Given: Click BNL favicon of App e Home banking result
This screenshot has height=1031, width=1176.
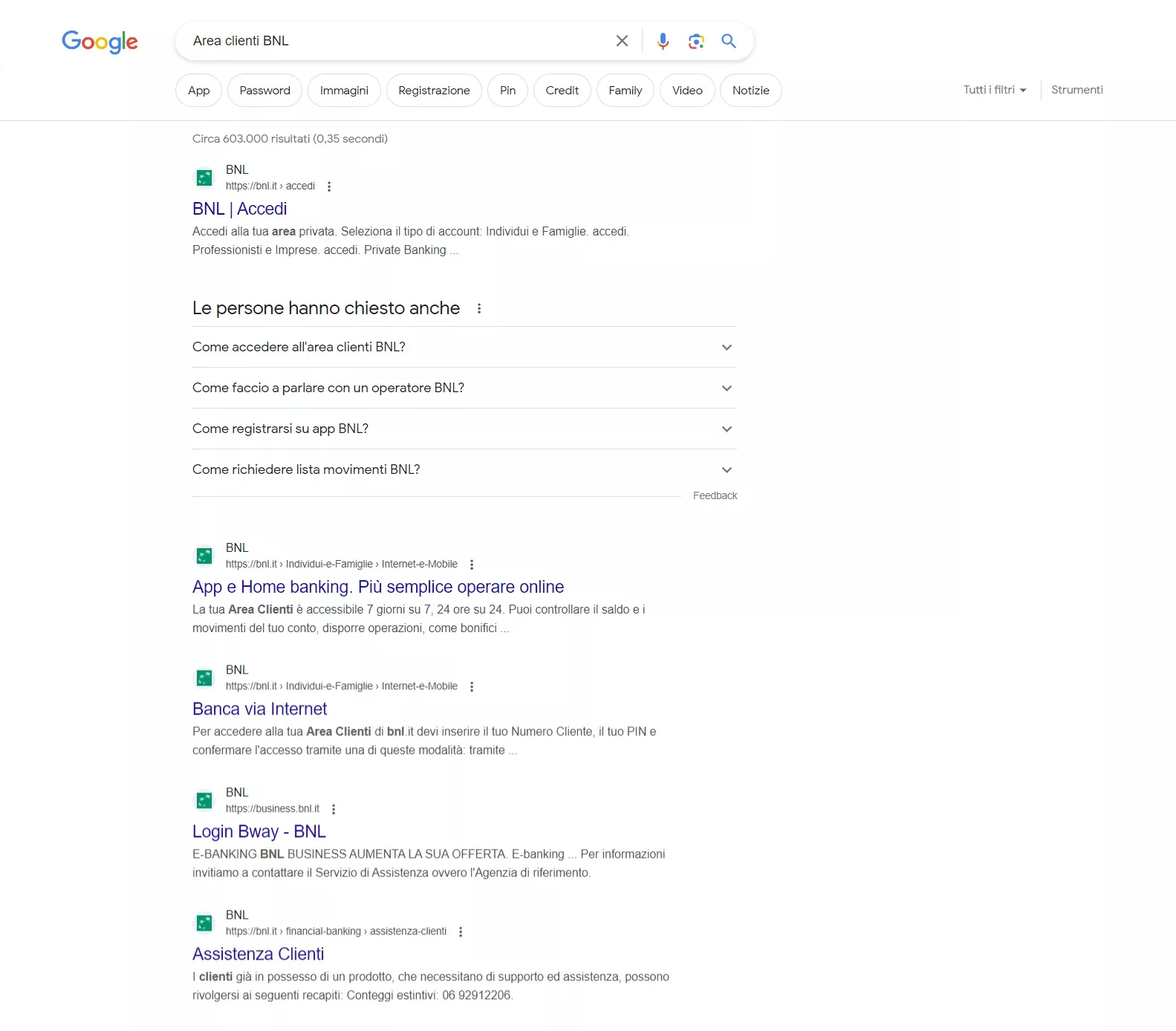Looking at the screenshot, I should [204, 556].
